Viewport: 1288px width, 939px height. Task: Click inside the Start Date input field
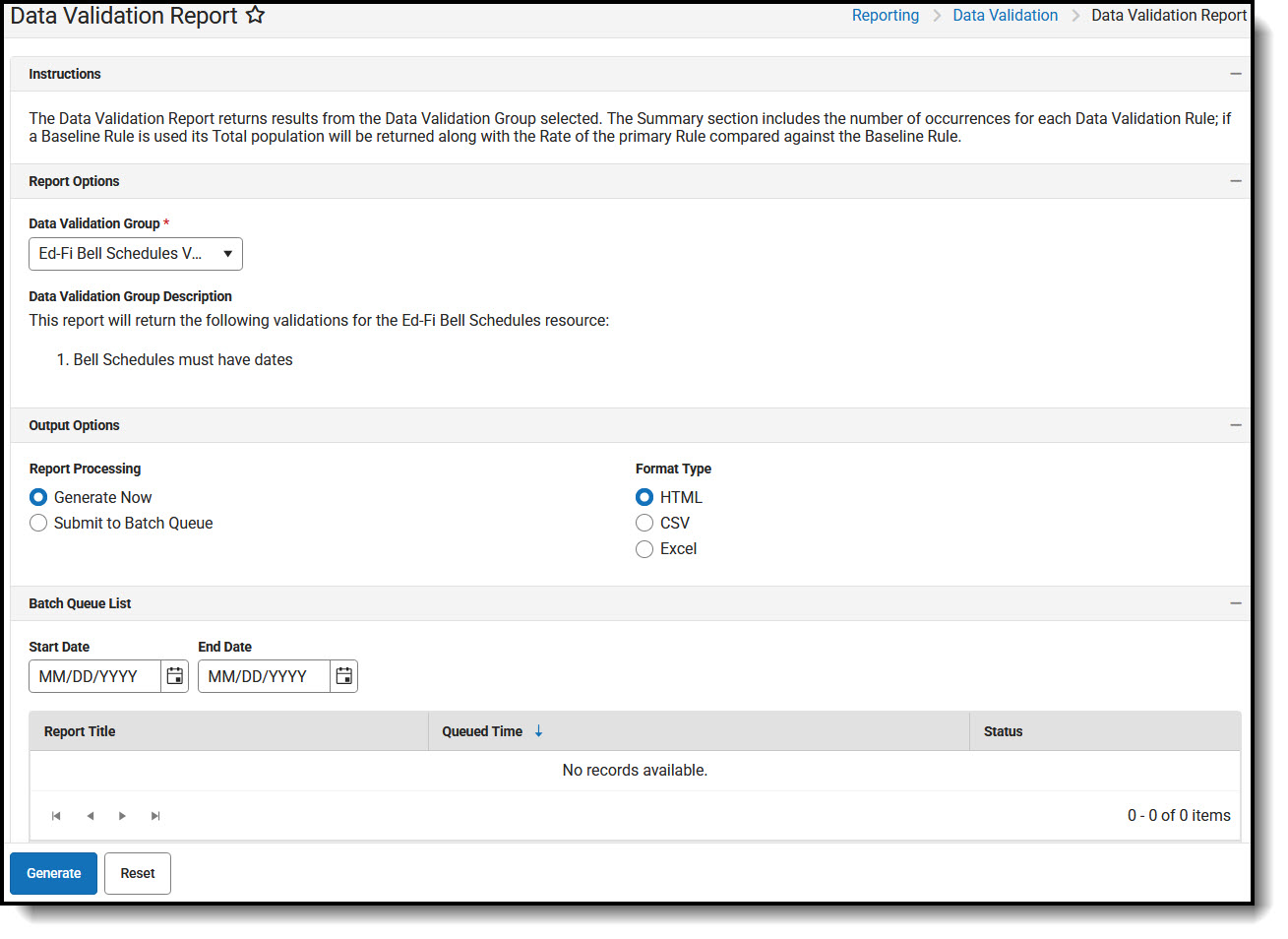click(x=93, y=676)
